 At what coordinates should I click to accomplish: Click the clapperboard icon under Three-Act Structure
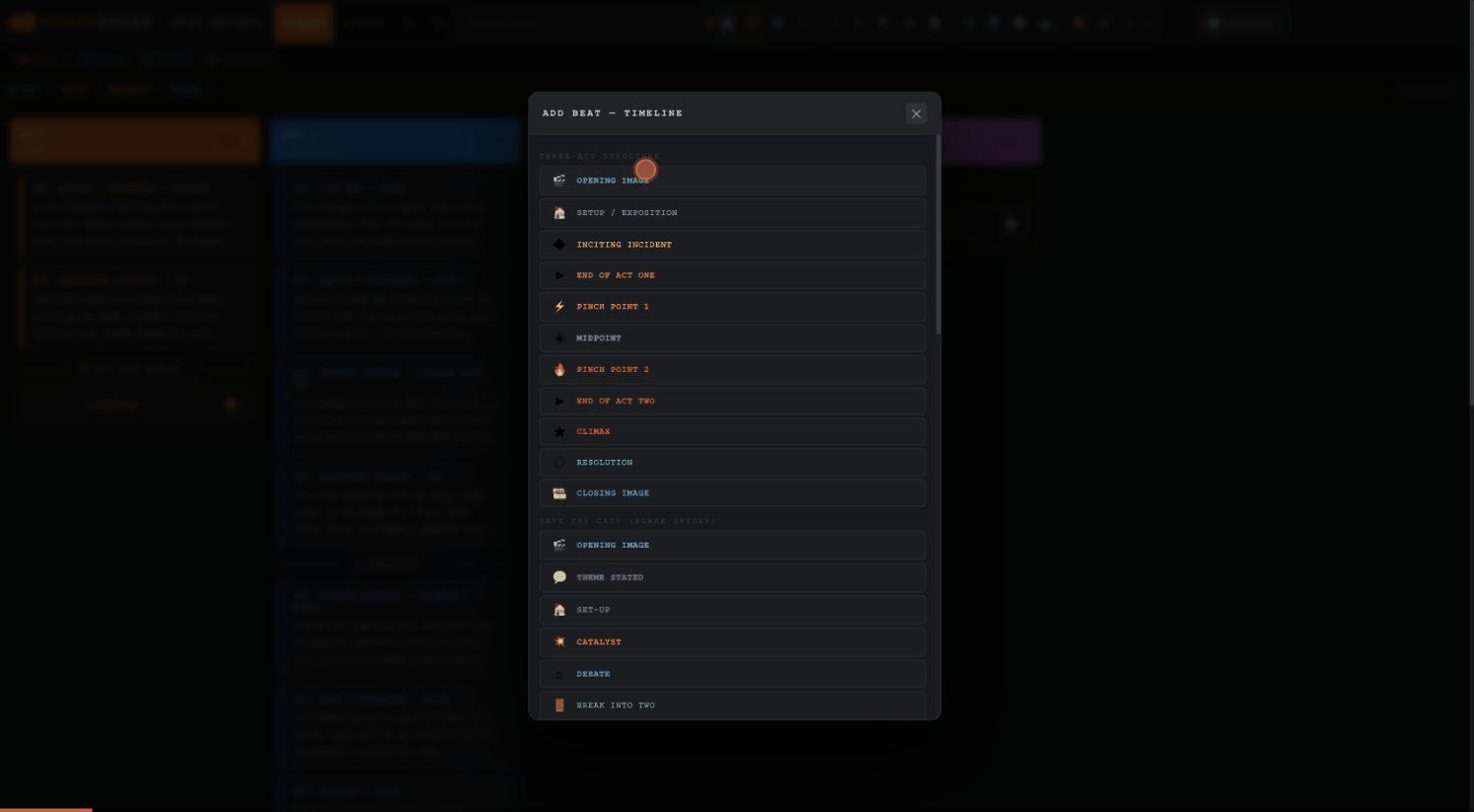click(x=559, y=181)
